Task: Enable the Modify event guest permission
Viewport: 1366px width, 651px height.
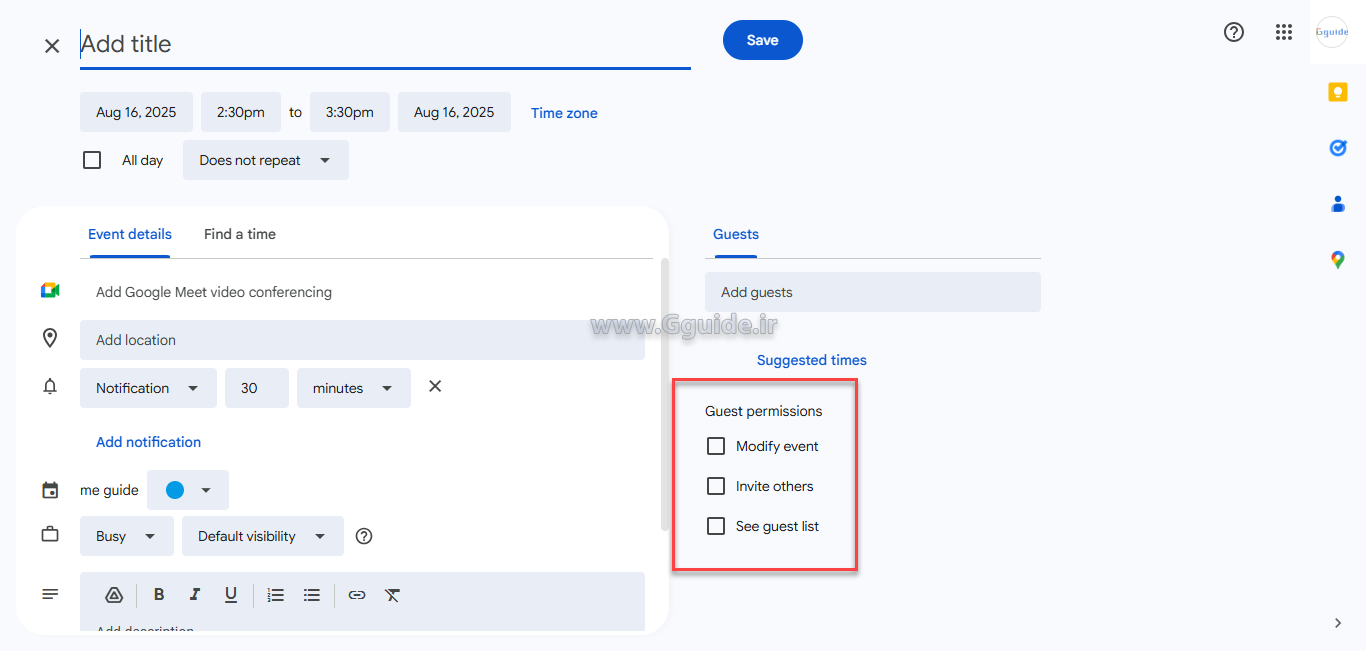Action: point(716,446)
